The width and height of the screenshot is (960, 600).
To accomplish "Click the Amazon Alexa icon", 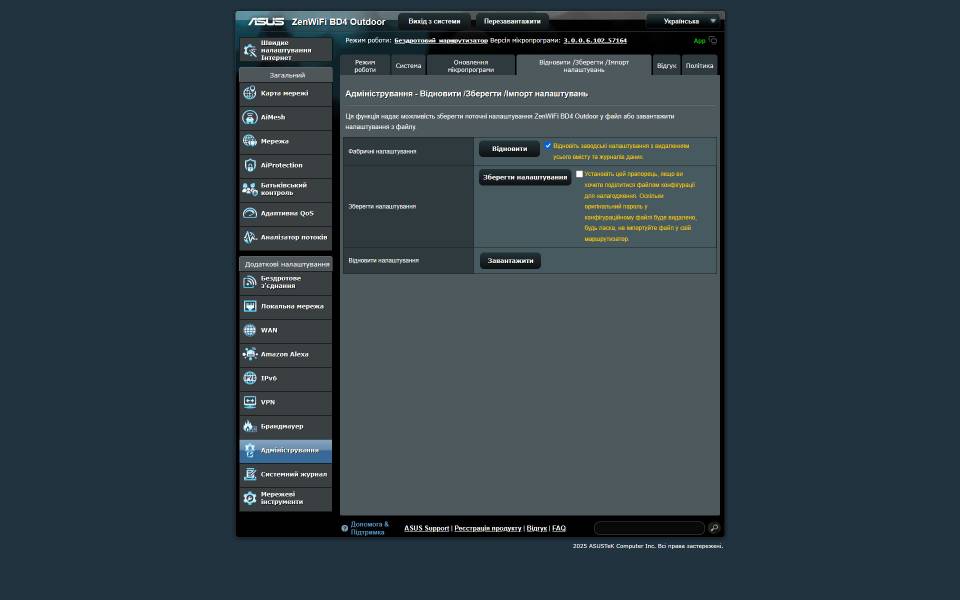I will (250, 354).
